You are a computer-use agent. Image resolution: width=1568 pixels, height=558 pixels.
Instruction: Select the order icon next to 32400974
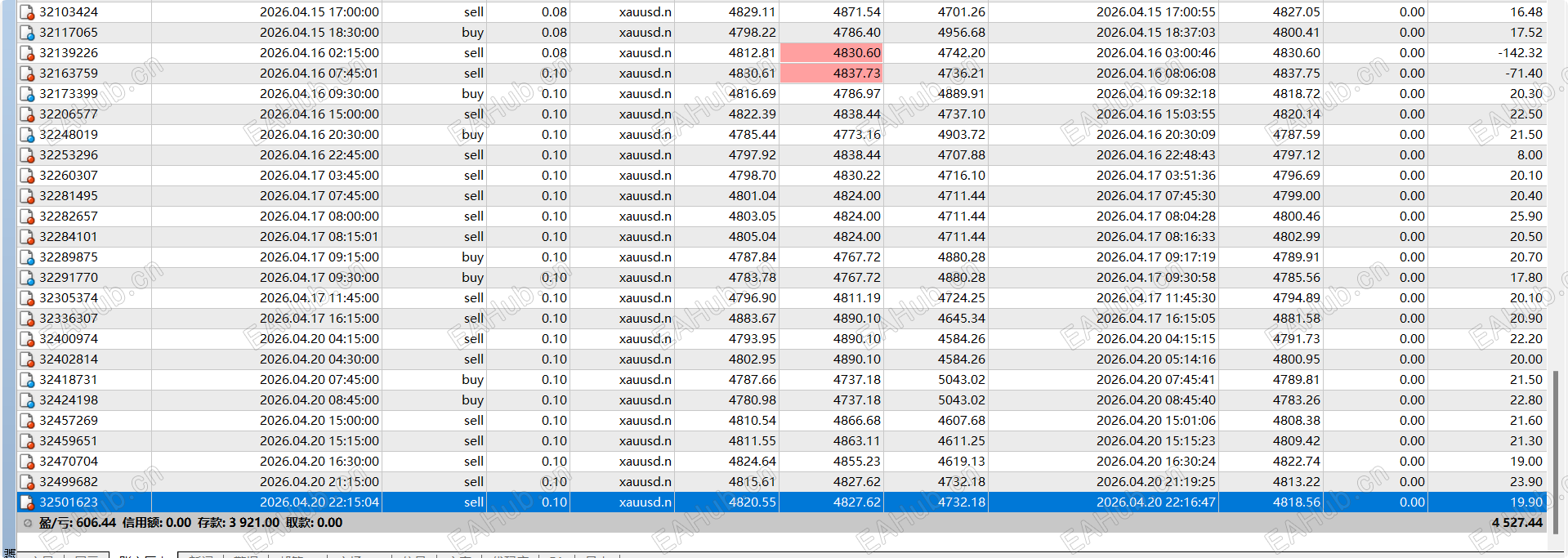tap(27, 339)
